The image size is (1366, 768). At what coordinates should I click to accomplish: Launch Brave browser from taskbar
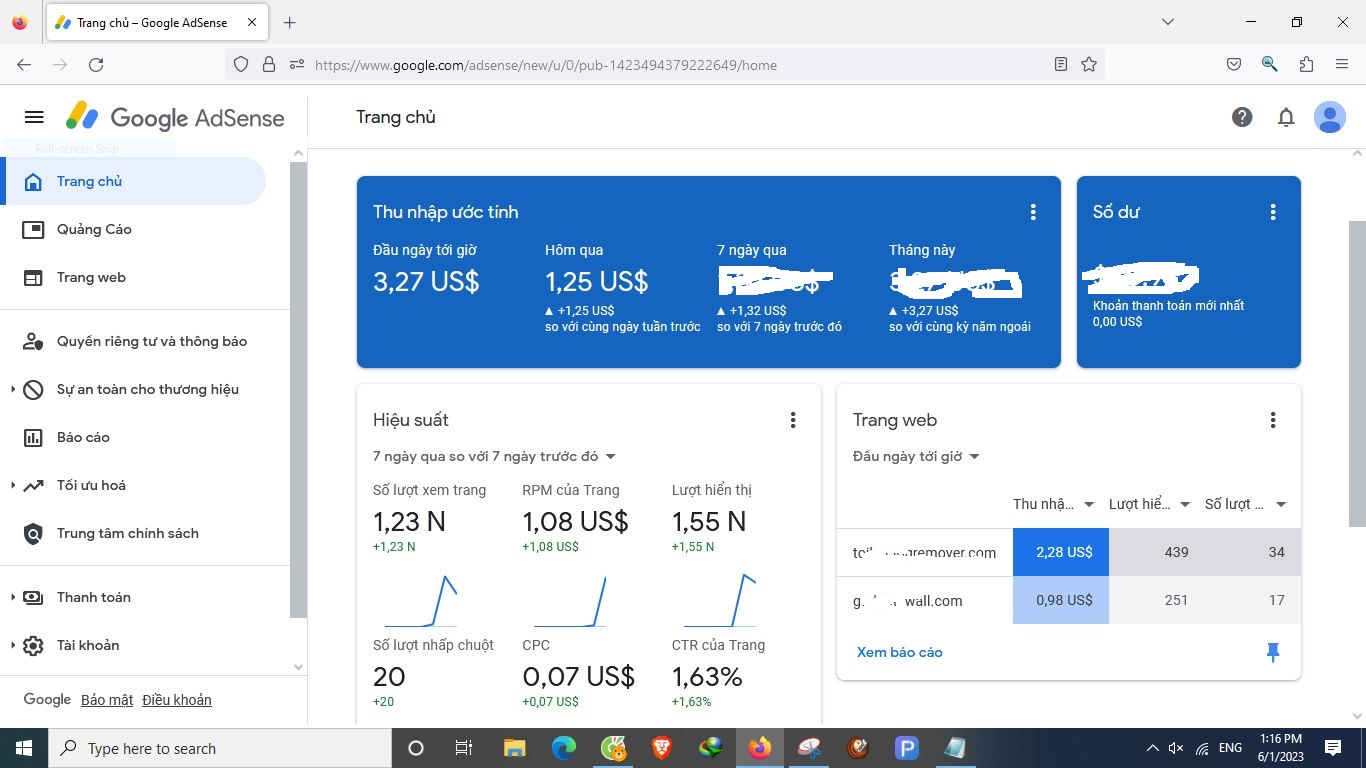pyautogui.click(x=662, y=748)
